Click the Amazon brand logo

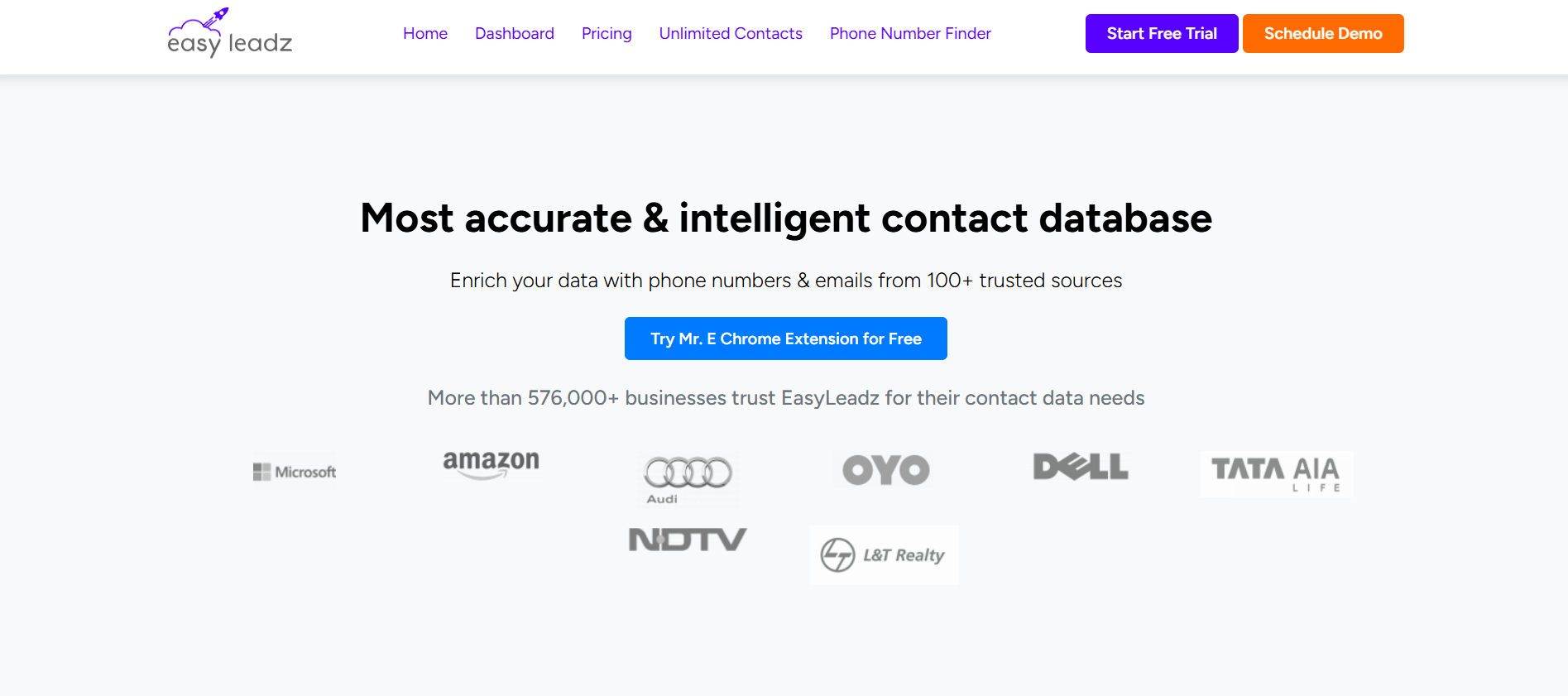pyautogui.click(x=490, y=463)
